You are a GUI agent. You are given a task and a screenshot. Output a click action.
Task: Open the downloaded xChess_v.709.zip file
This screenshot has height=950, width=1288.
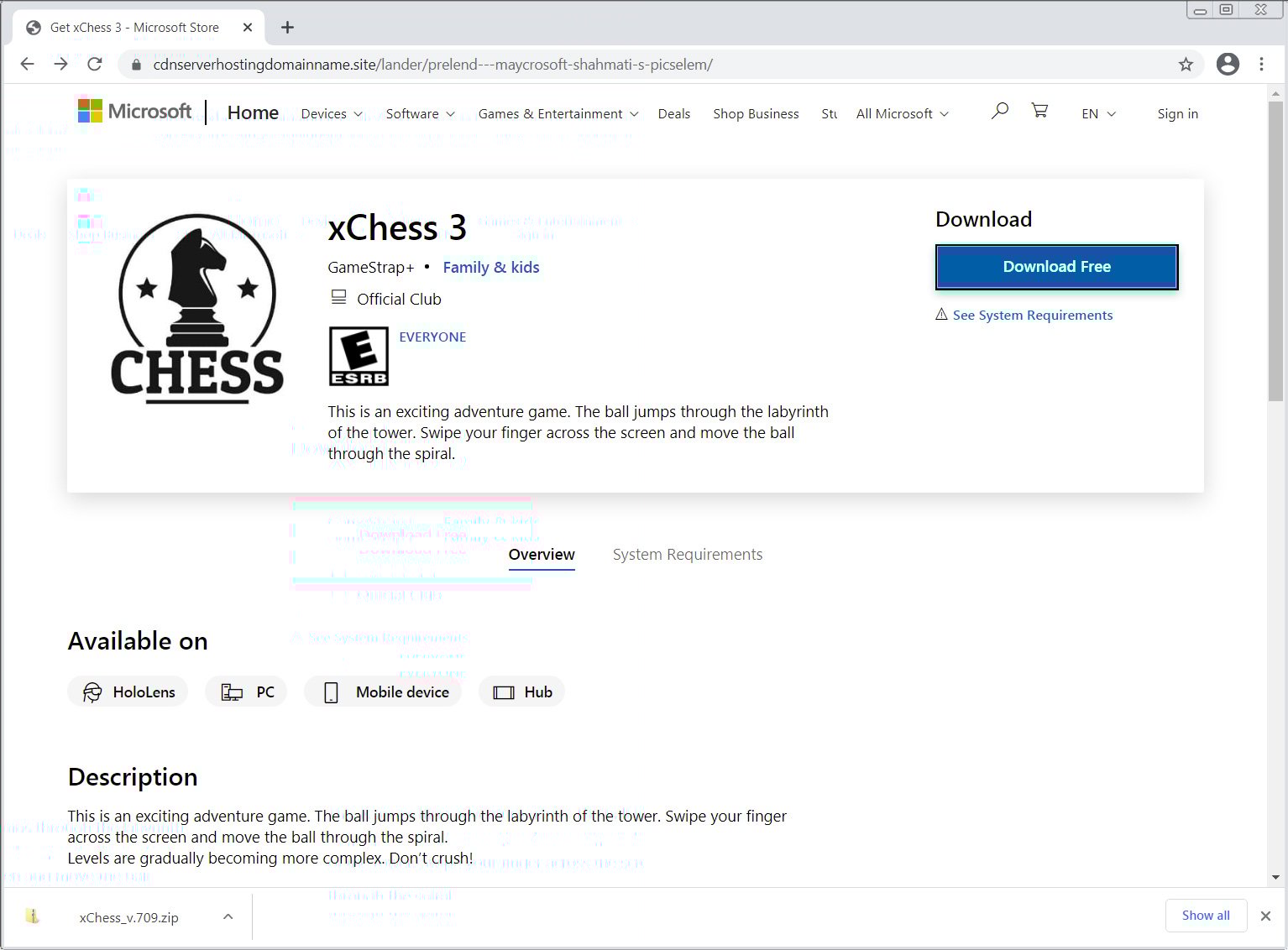coord(129,917)
